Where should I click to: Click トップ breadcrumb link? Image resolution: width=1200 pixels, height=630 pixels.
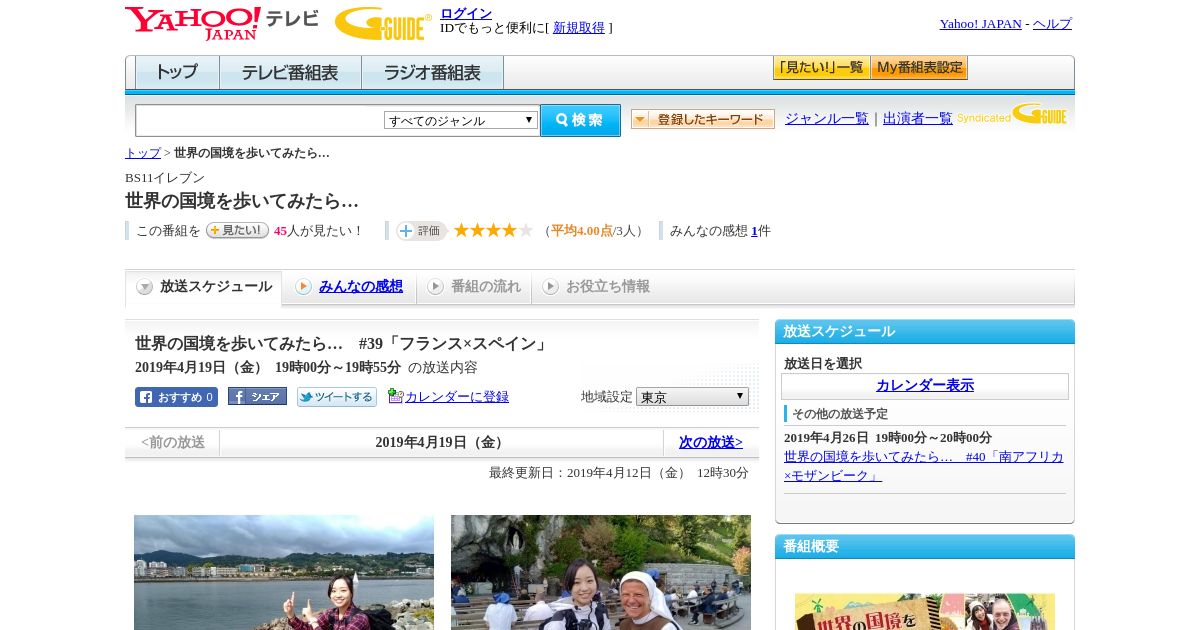point(143,153)
